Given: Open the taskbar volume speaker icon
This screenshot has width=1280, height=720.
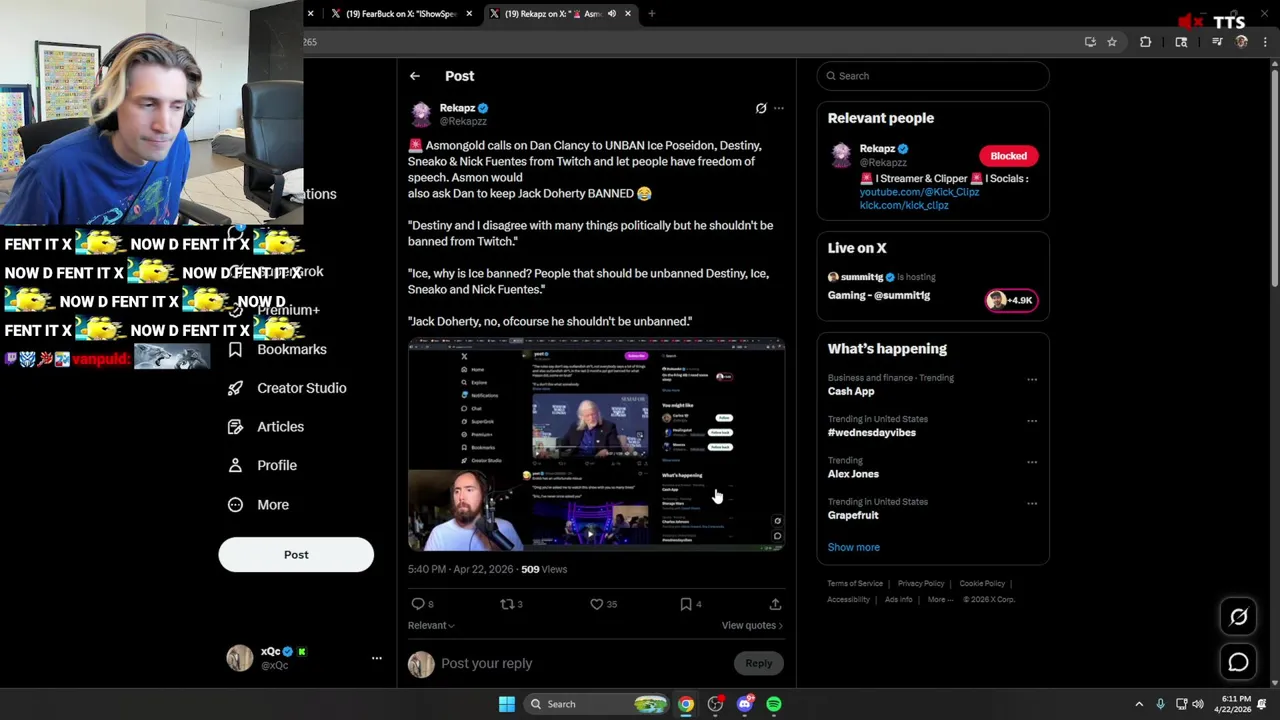Looking at the screenshot, I should [1198, 704].
